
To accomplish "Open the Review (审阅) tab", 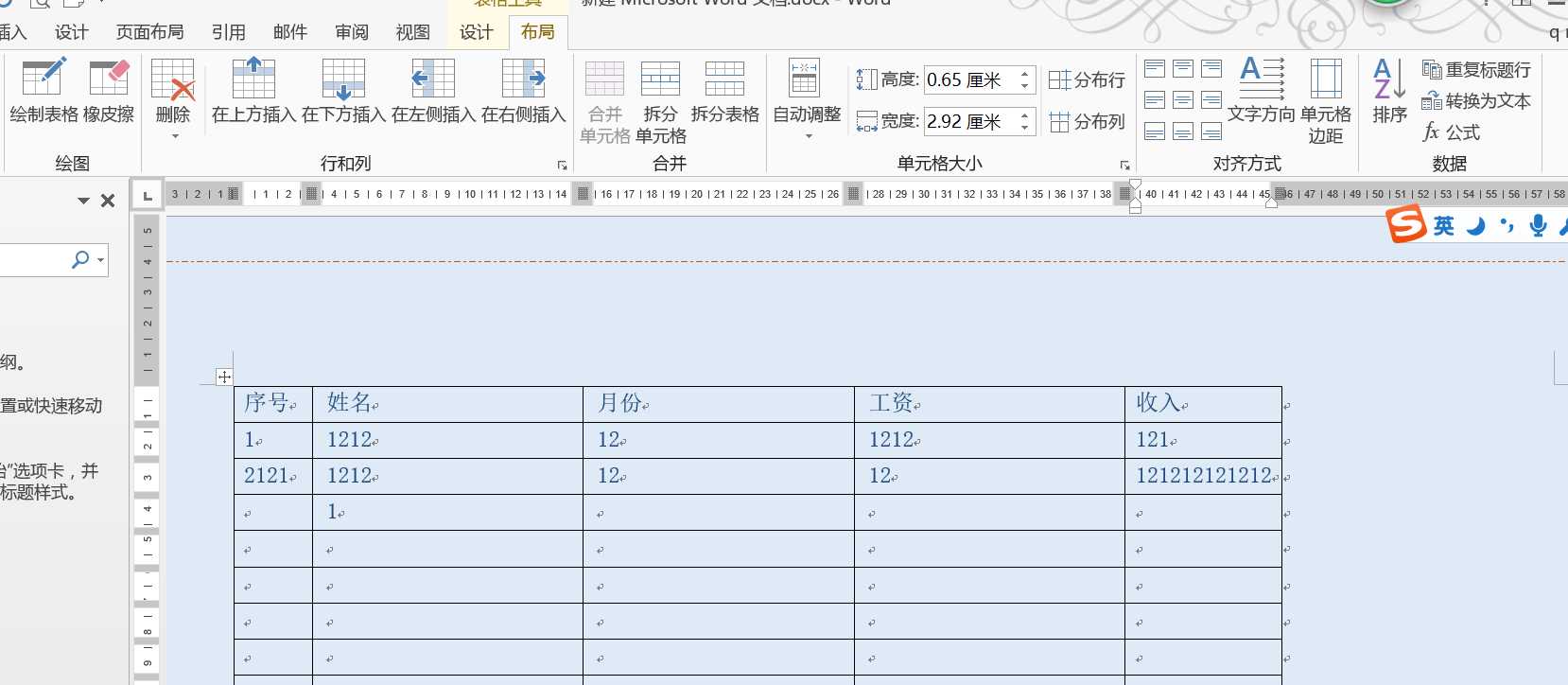I will click(x=351, y=32).
